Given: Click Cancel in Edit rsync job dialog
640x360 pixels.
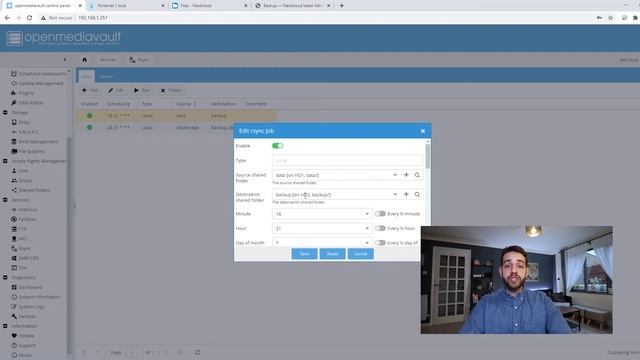Looking at the screenshot, I should click(360, 254).
